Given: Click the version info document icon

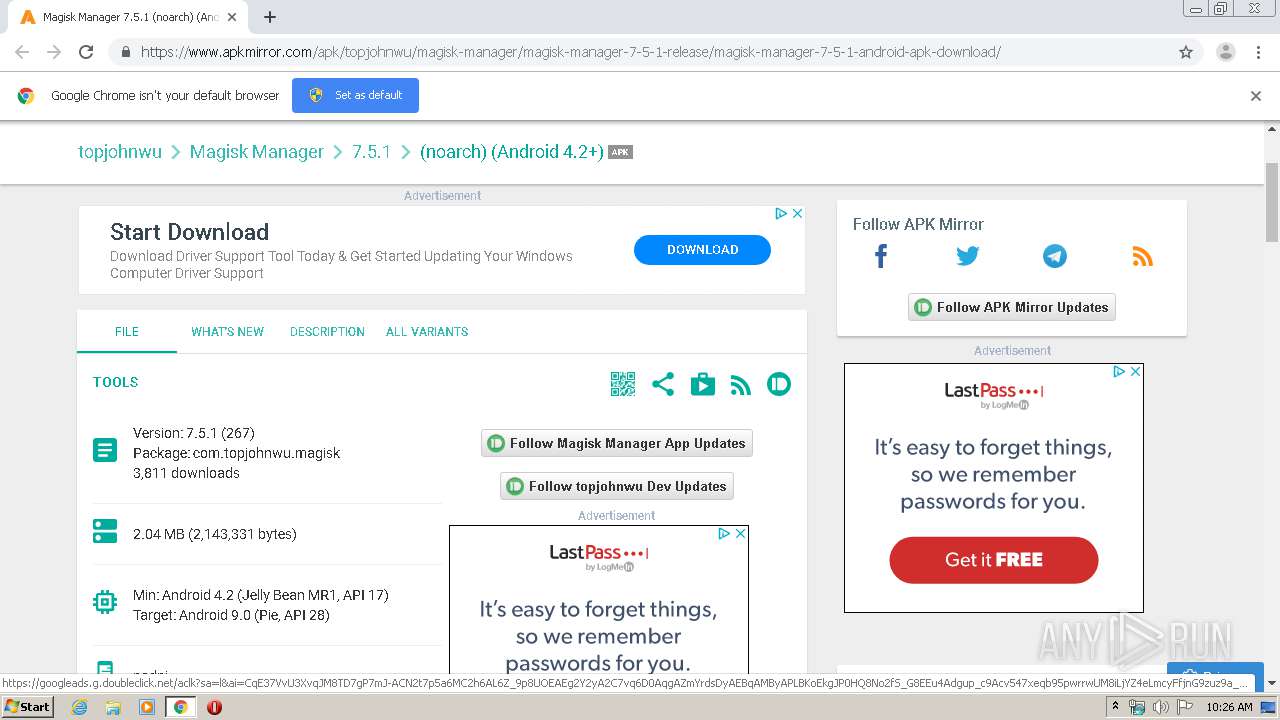Looking at the screenshot, I should pyautogui.click(x=105, y=450).
